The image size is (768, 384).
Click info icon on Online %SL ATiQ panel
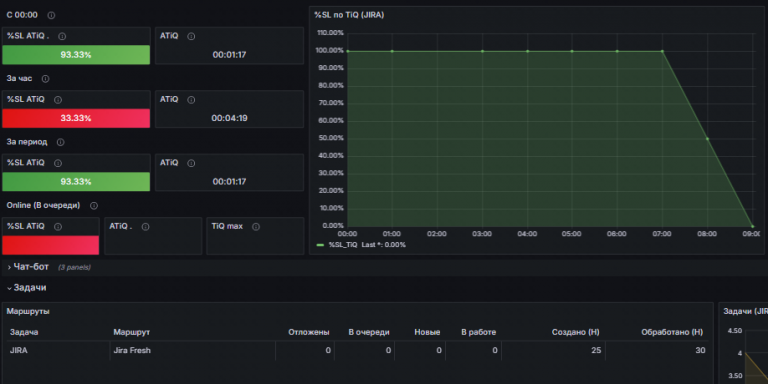[58, 227]
